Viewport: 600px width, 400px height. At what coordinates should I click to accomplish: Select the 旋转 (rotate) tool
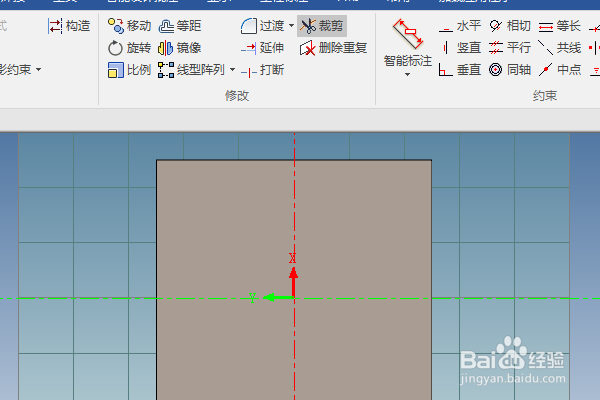[129, 48]
